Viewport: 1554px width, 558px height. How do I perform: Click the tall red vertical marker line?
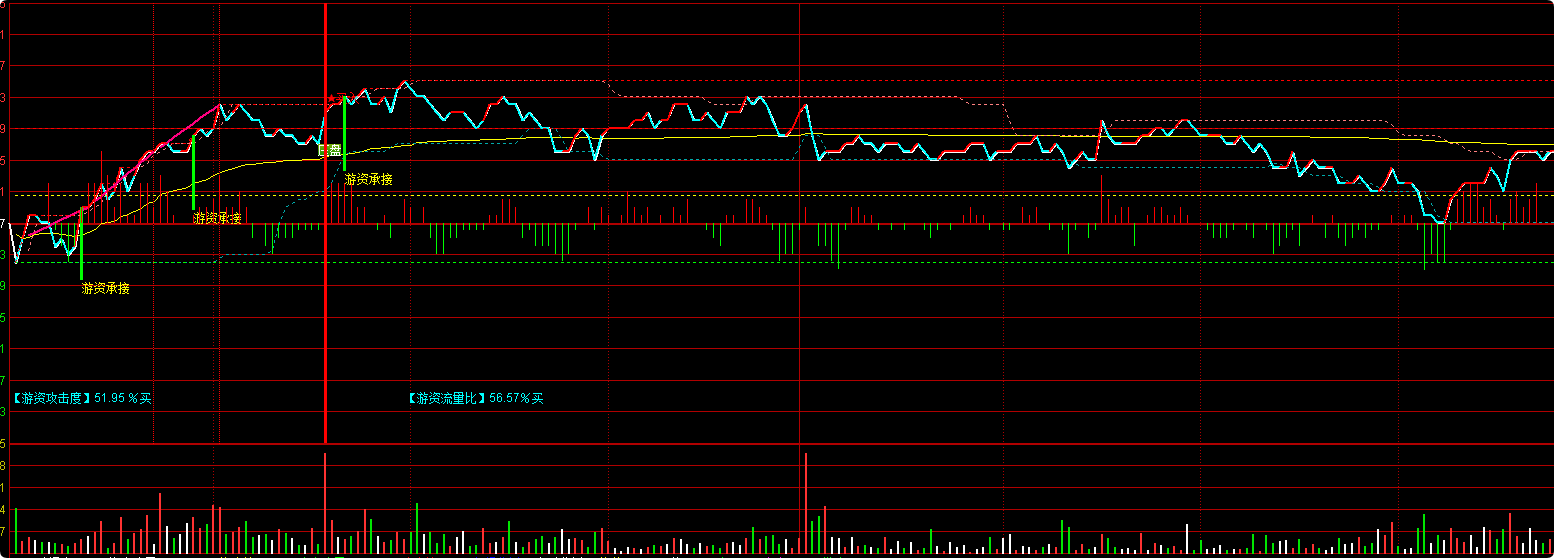click(325, 300)
